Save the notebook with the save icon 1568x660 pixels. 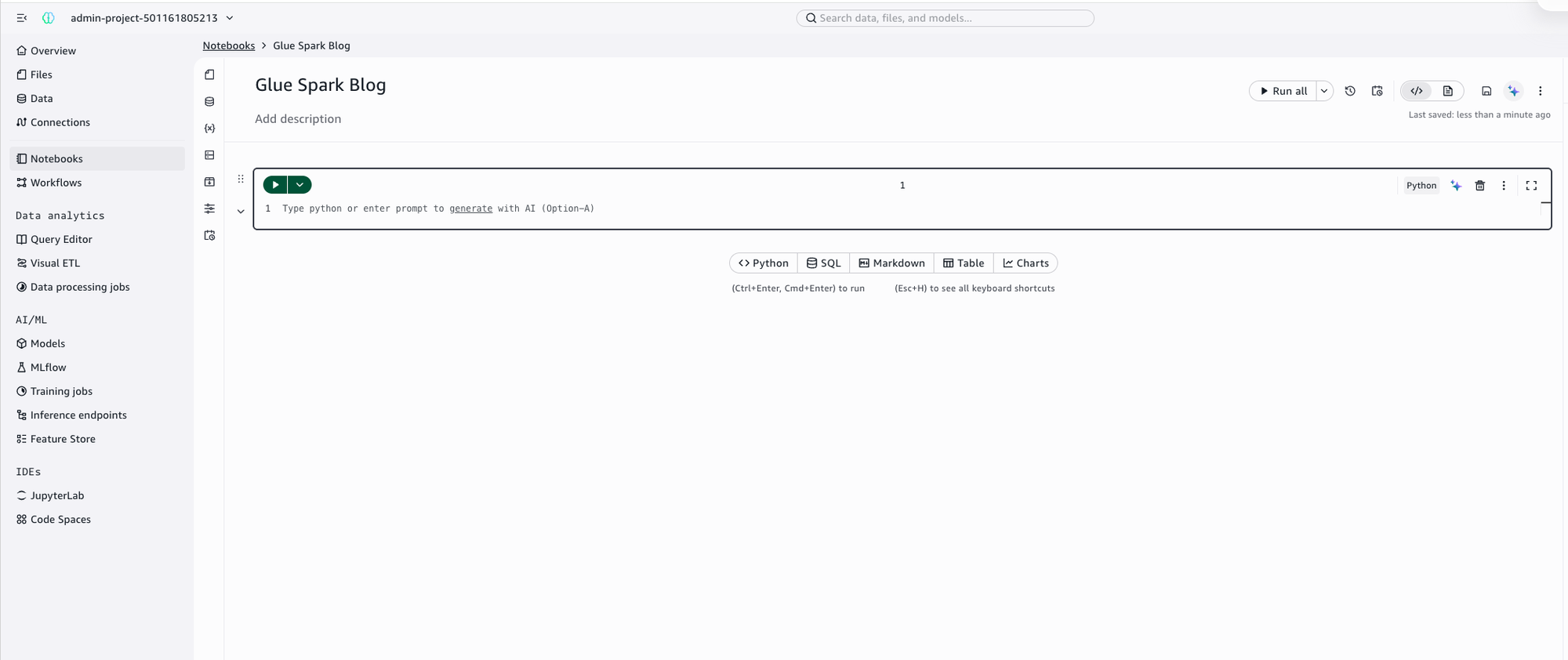(1486, 91)
